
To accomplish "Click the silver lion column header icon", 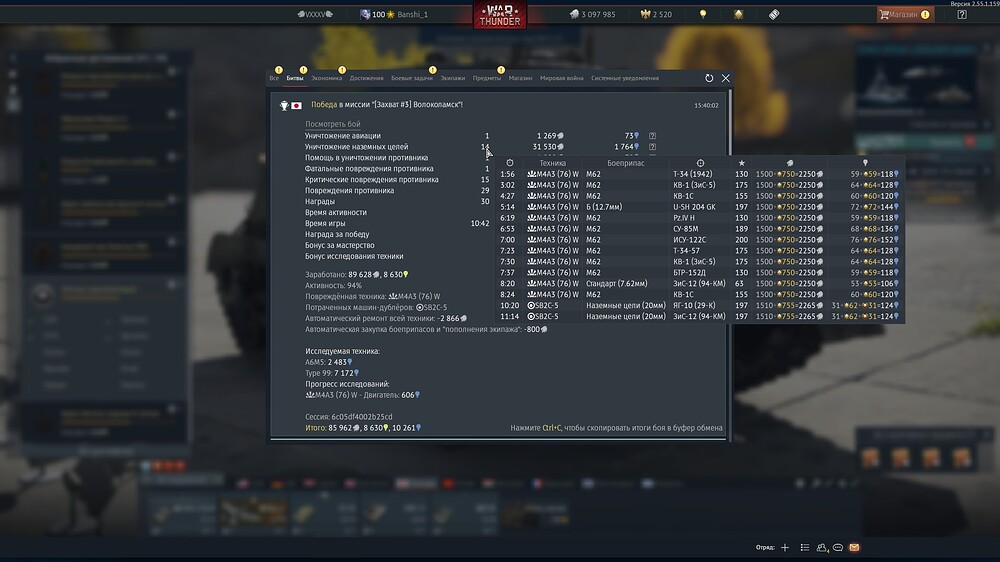I will pyautogui.click(x=790, y=163).
